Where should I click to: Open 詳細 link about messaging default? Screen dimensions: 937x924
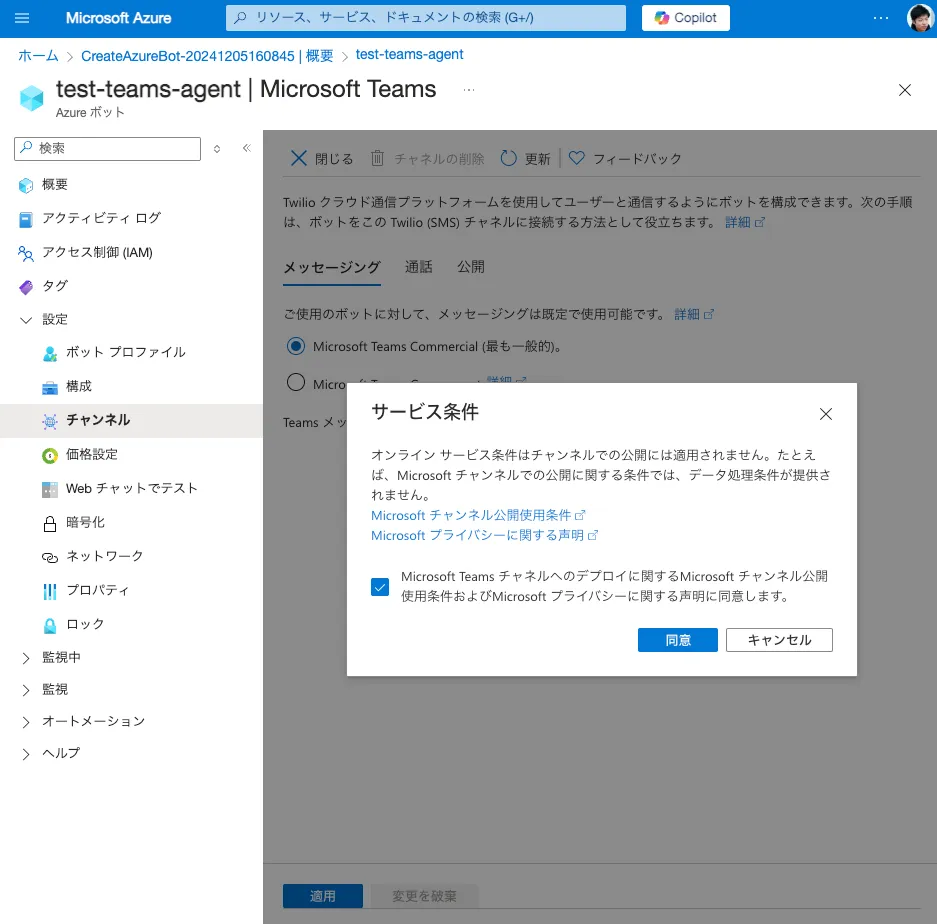coord(693,314)
